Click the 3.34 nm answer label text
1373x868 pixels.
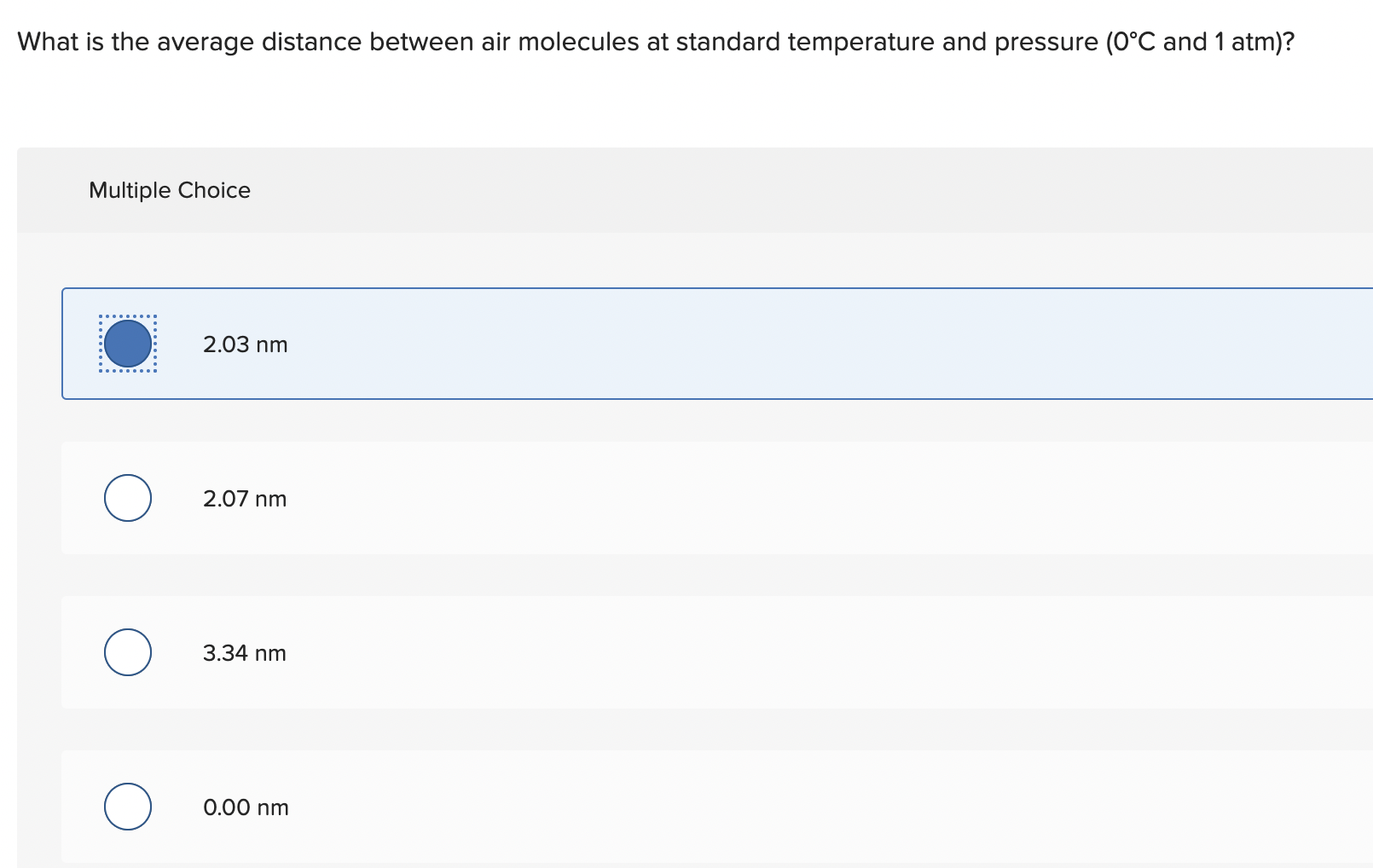coord(245,652)
